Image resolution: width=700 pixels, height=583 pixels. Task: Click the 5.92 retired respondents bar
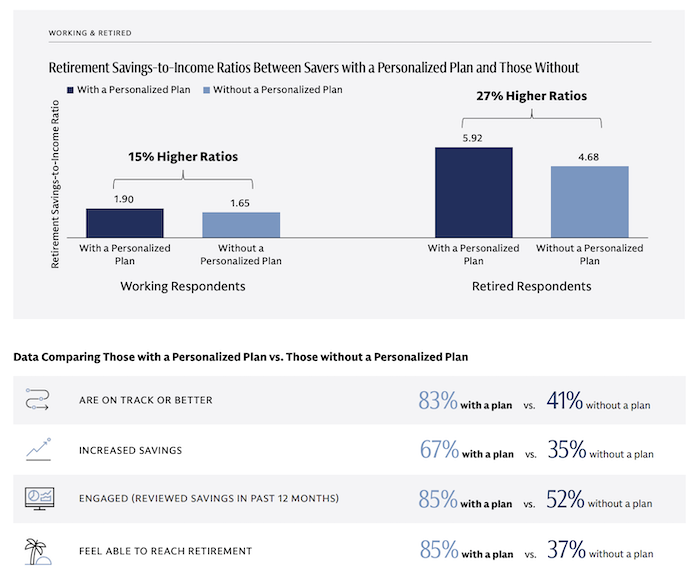pyautogui.click(x=473, y=192)
